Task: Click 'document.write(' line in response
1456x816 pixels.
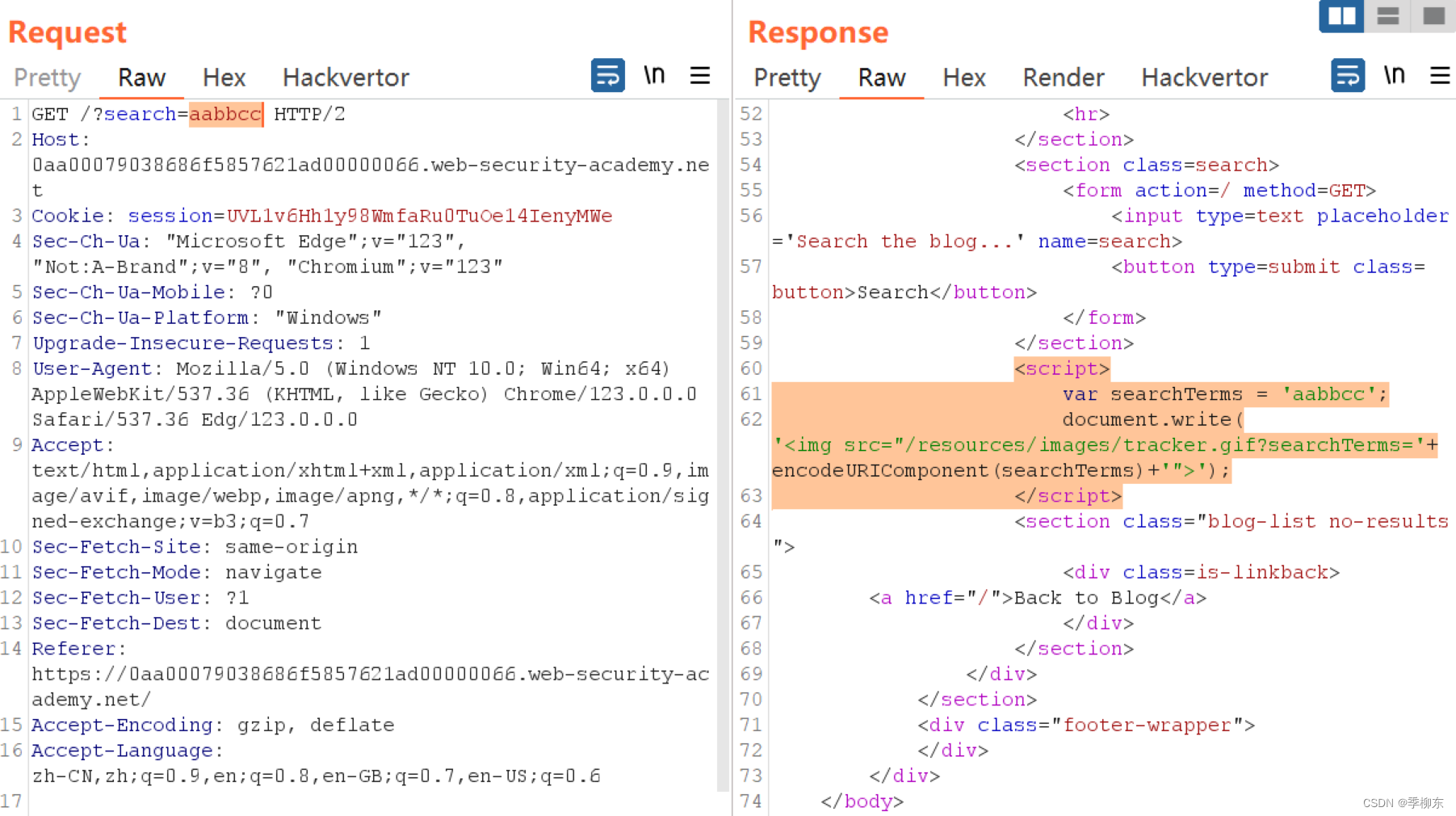Action: pyautogui.click(x=1153, y=419)
